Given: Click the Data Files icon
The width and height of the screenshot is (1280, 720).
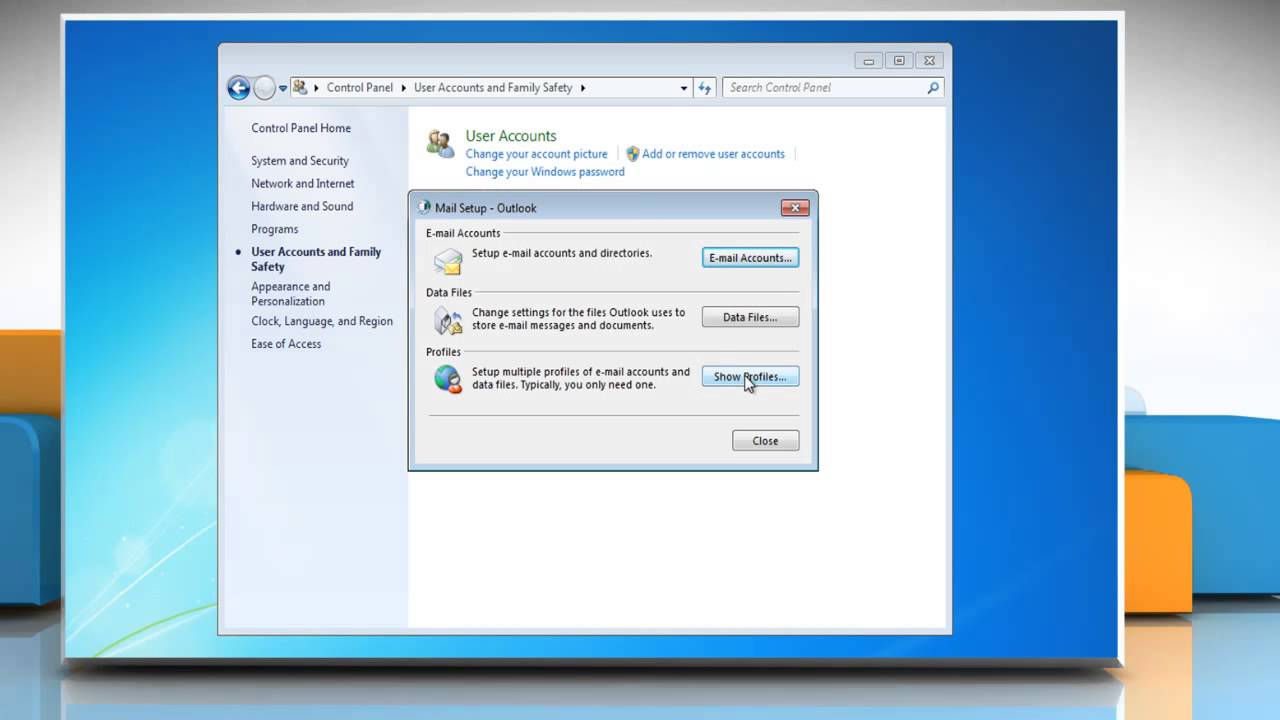Looking at the screenshot, I should 447,320.
